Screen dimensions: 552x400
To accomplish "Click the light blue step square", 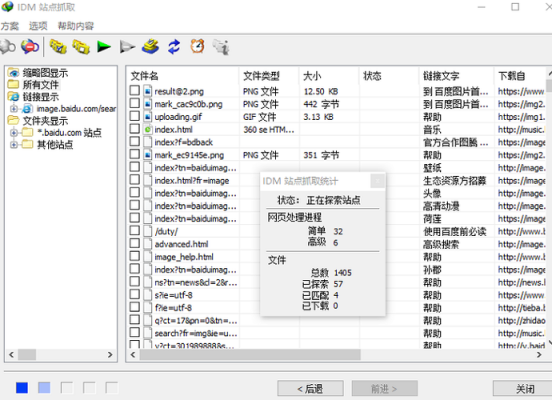I will pos(44,388).
